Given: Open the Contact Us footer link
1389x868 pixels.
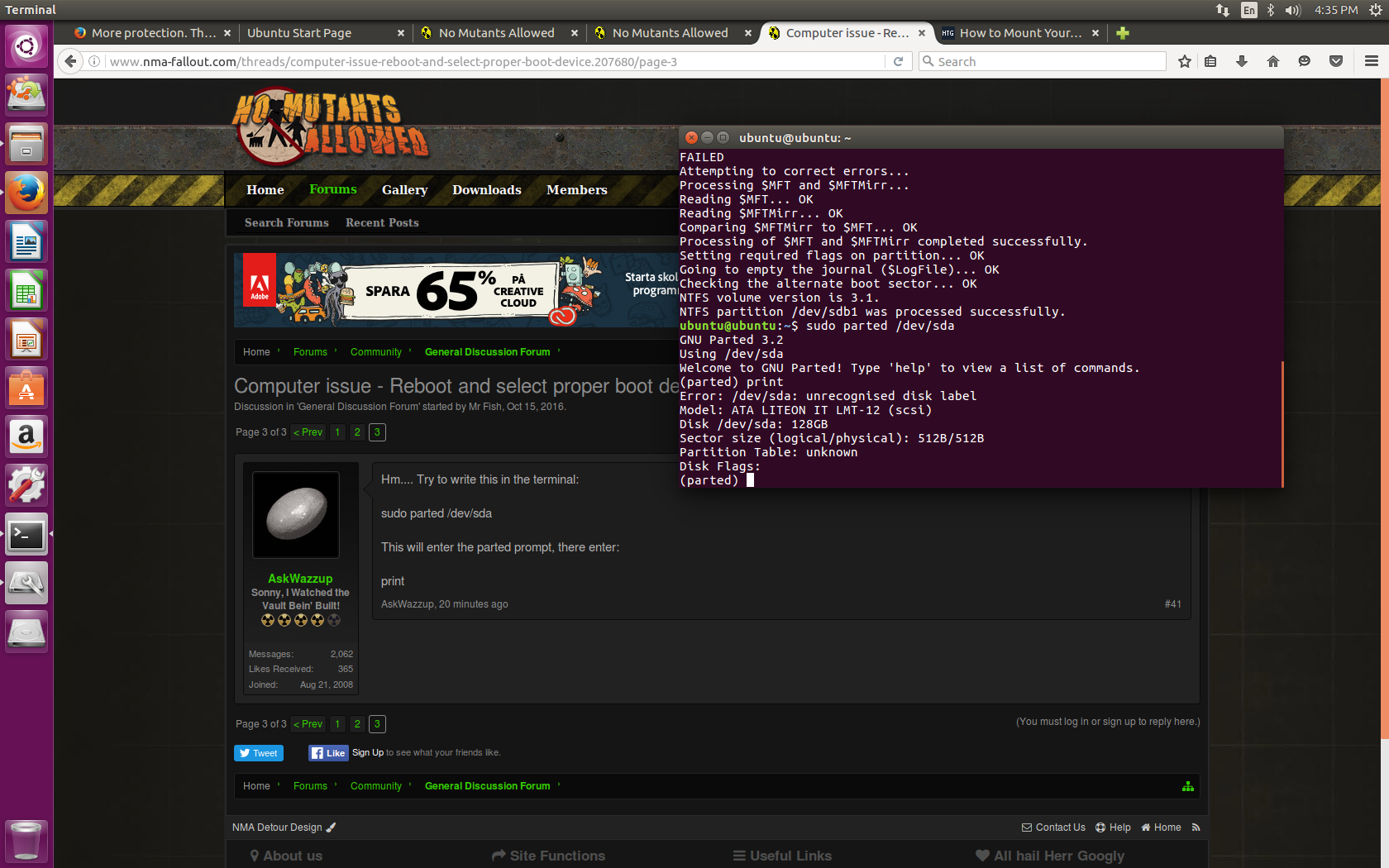Looking at the screenshot, I should click(1053, 827).
